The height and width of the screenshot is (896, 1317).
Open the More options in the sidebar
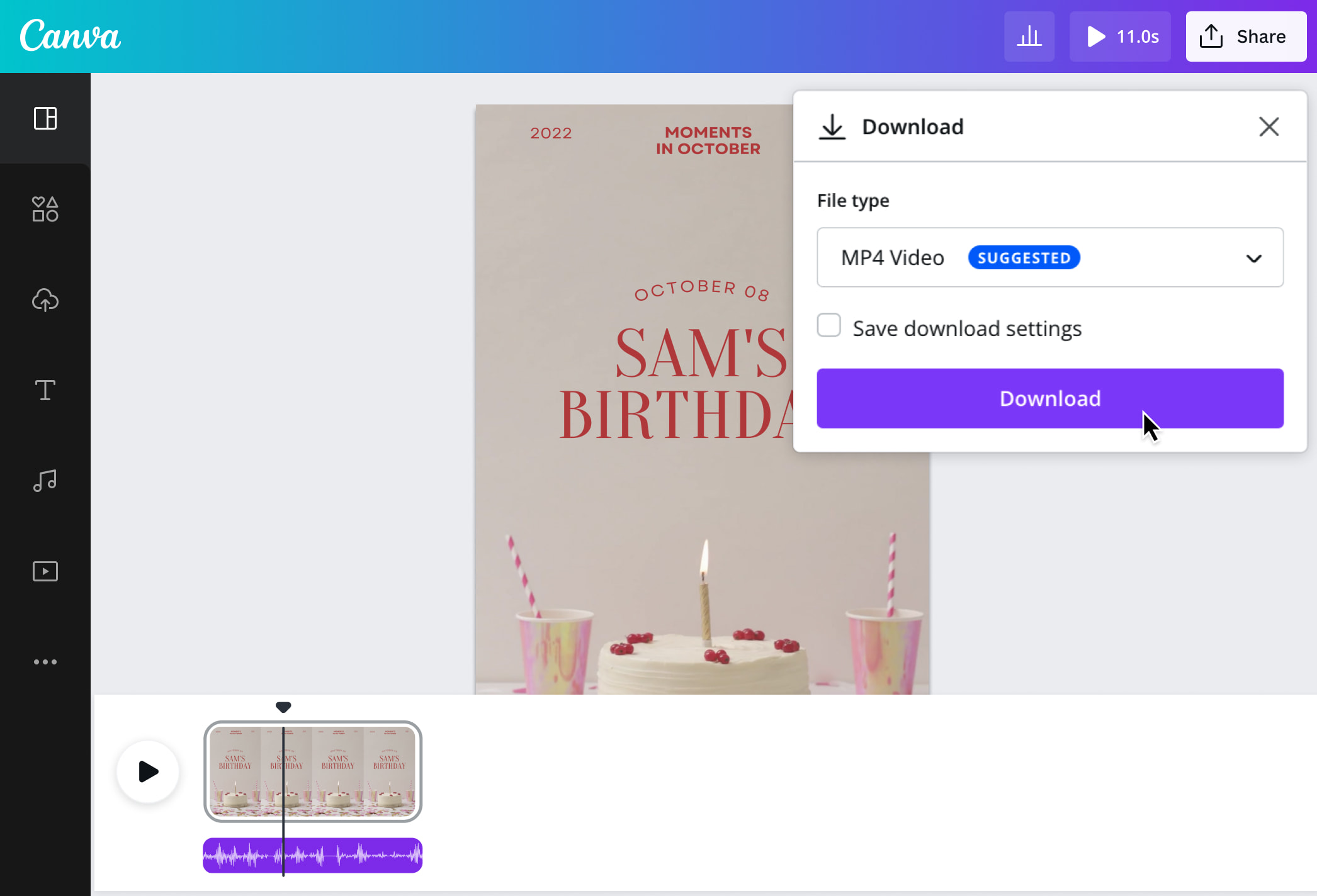click(45, 661)
